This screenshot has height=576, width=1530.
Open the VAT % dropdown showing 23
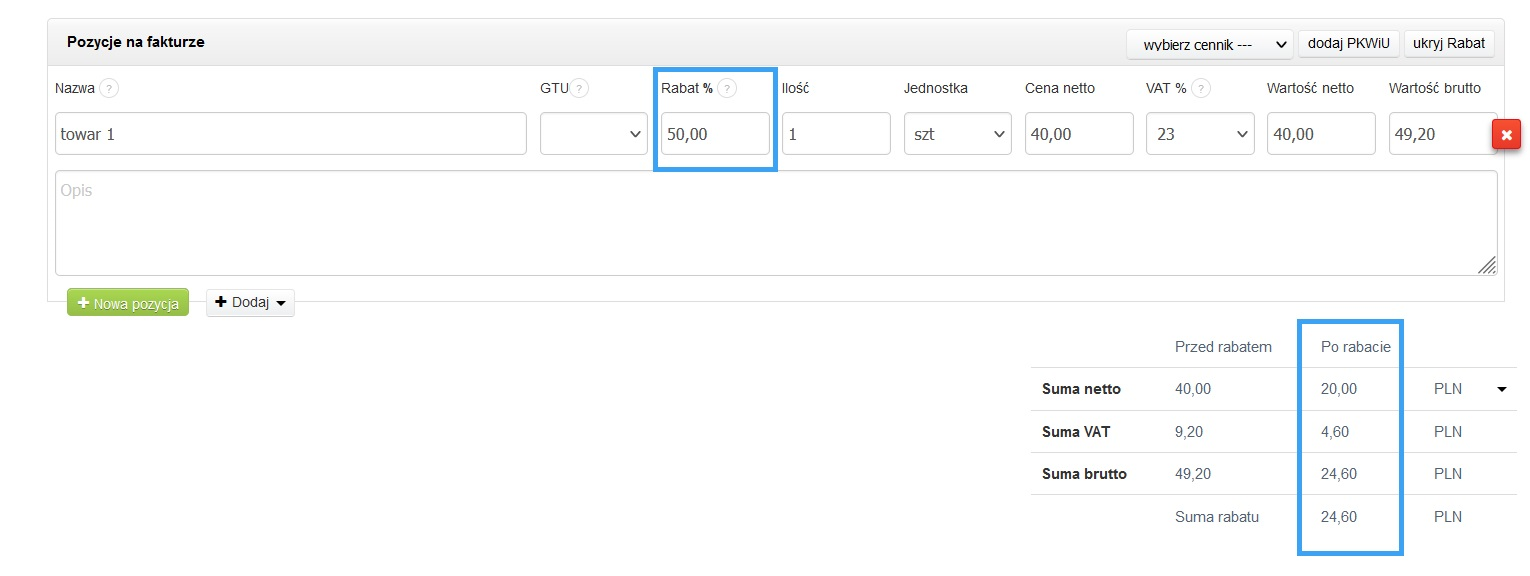pos(1200,134)
